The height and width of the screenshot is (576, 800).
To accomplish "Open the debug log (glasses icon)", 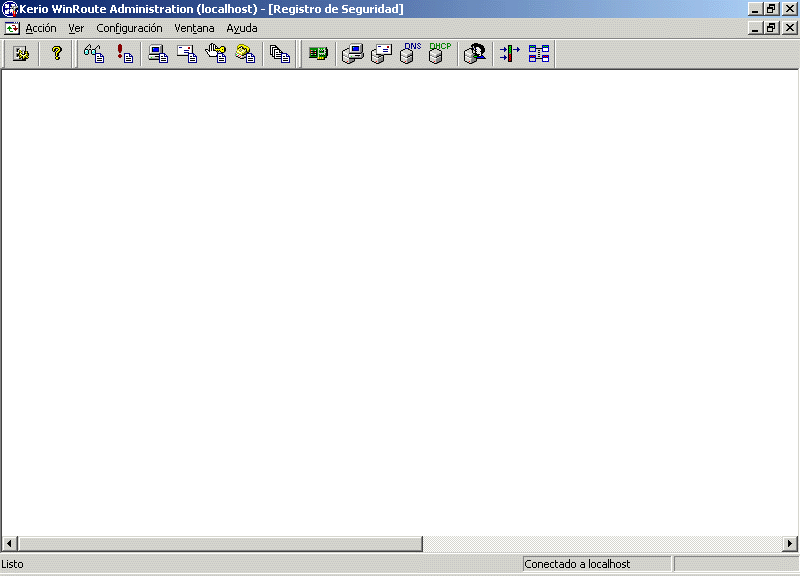I will tap(94, 54).
